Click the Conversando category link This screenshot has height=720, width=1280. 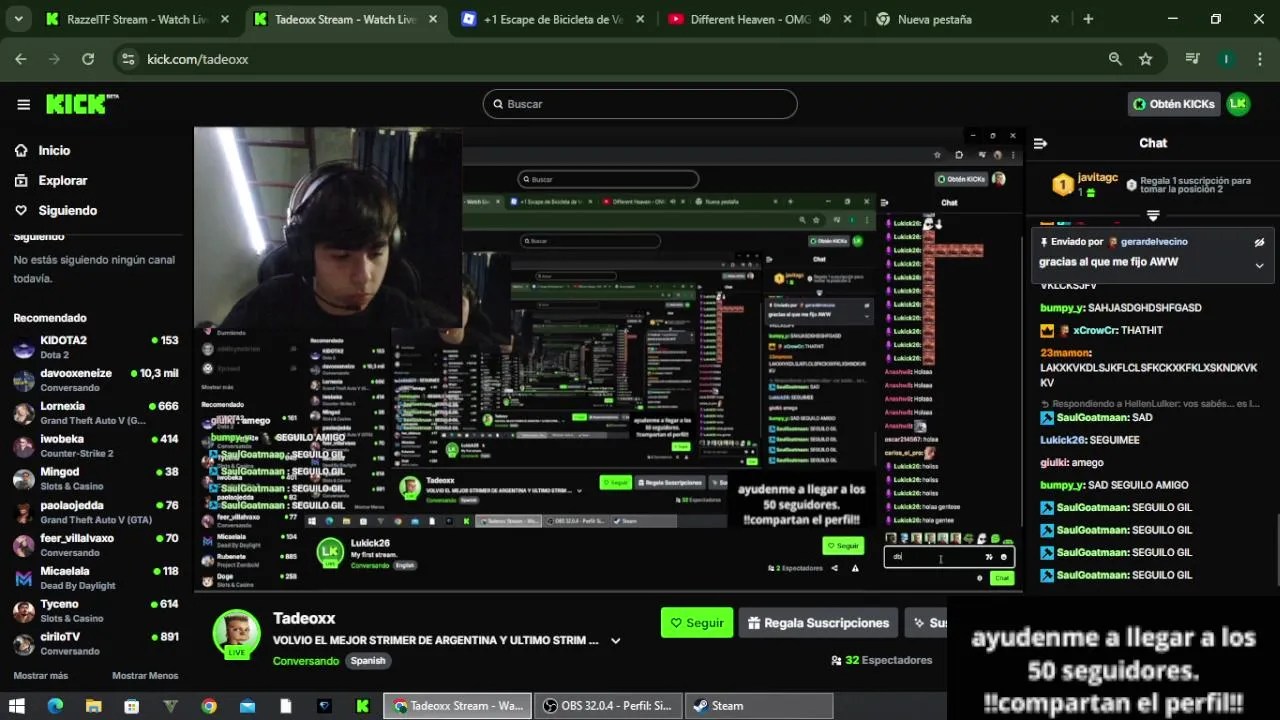click(x=305, y=661)
